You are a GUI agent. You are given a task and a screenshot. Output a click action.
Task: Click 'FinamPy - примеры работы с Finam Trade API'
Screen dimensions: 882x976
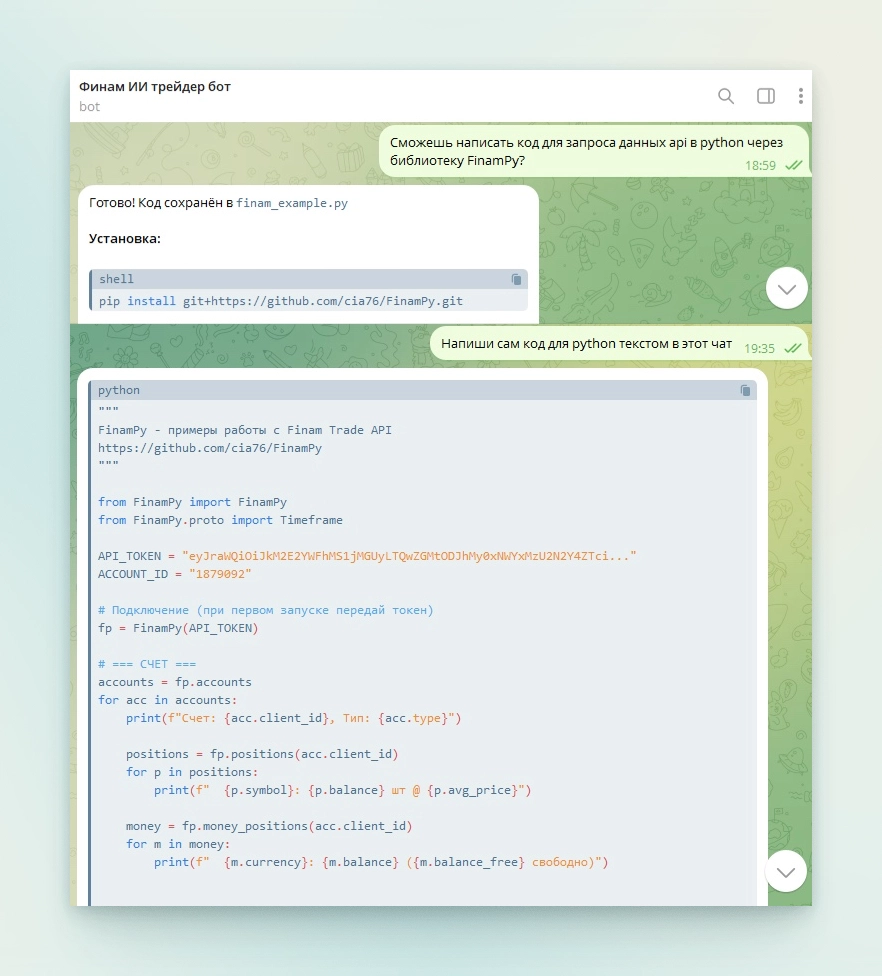tap(245, 430)
